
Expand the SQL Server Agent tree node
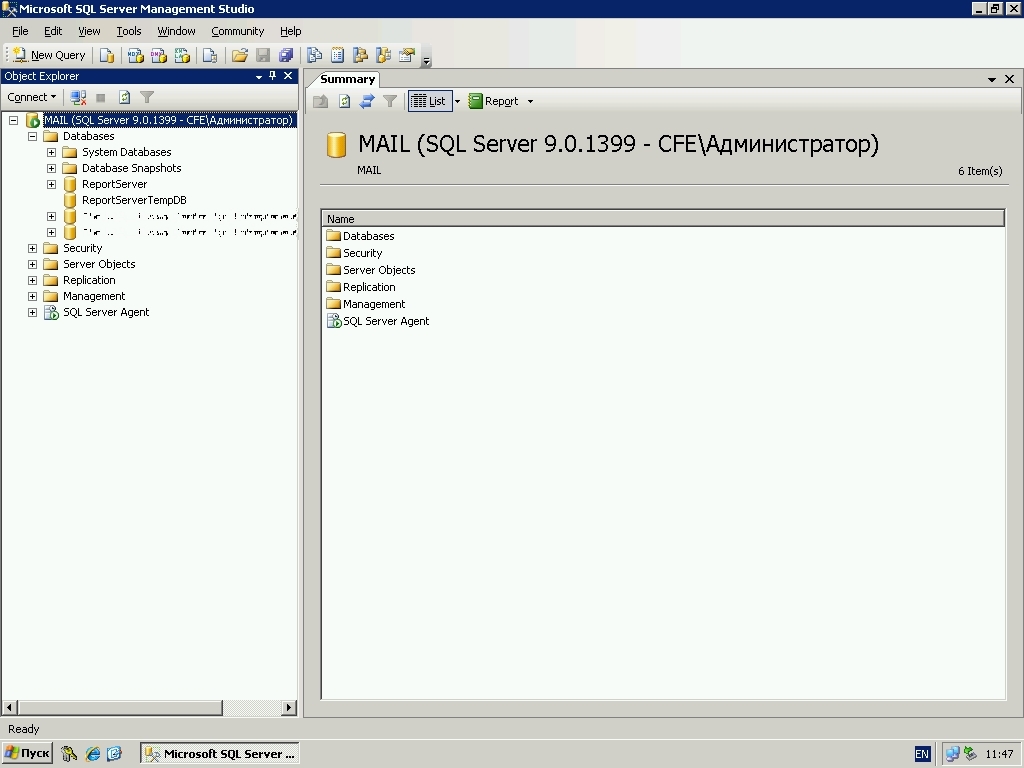32,312
